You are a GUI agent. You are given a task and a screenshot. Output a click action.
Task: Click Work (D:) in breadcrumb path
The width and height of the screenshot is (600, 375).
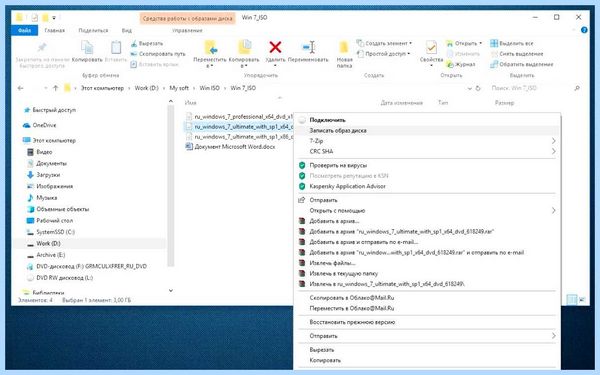[146, 88]
